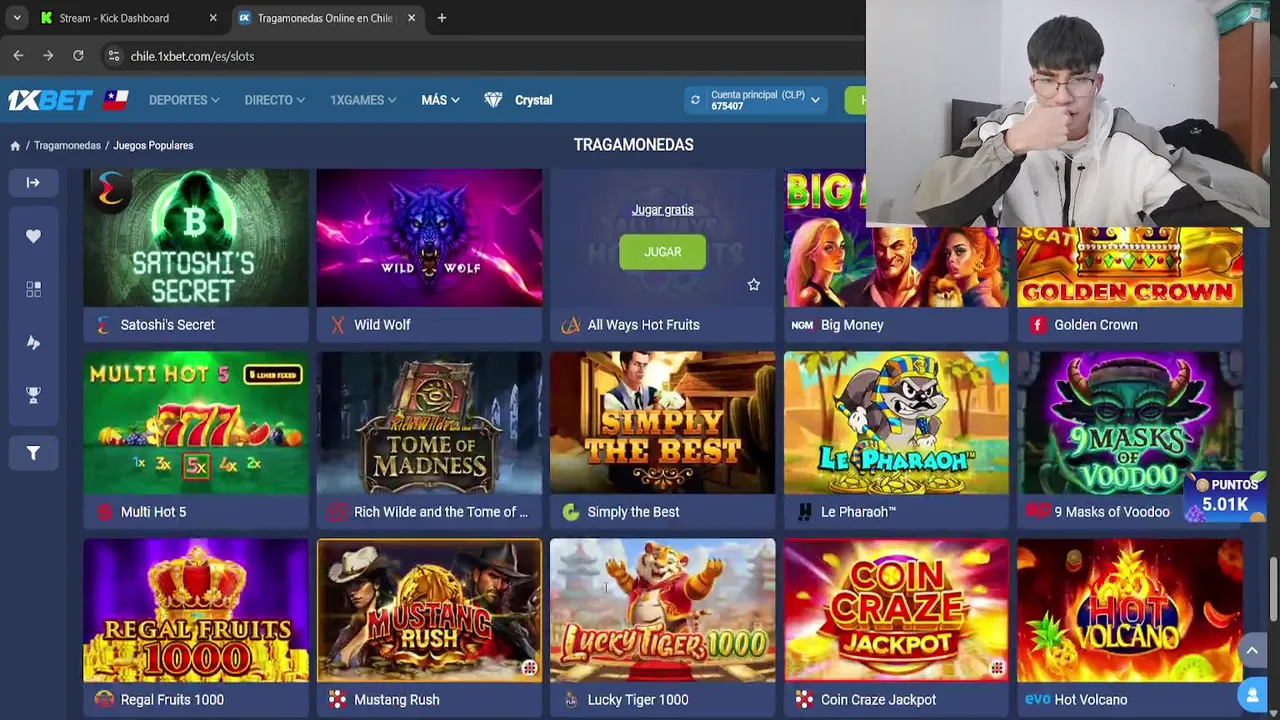Open Tome of Madness game thumbnail
This screenshot has height=720, width=1280.
[429, 423]
